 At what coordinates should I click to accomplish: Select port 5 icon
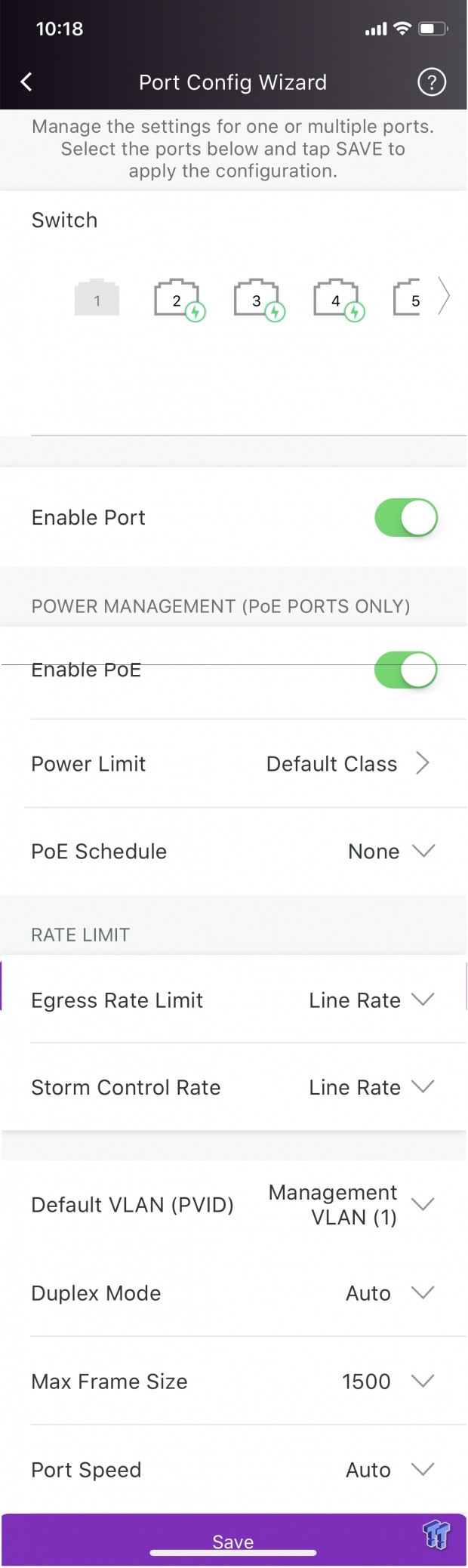point(408,297)
